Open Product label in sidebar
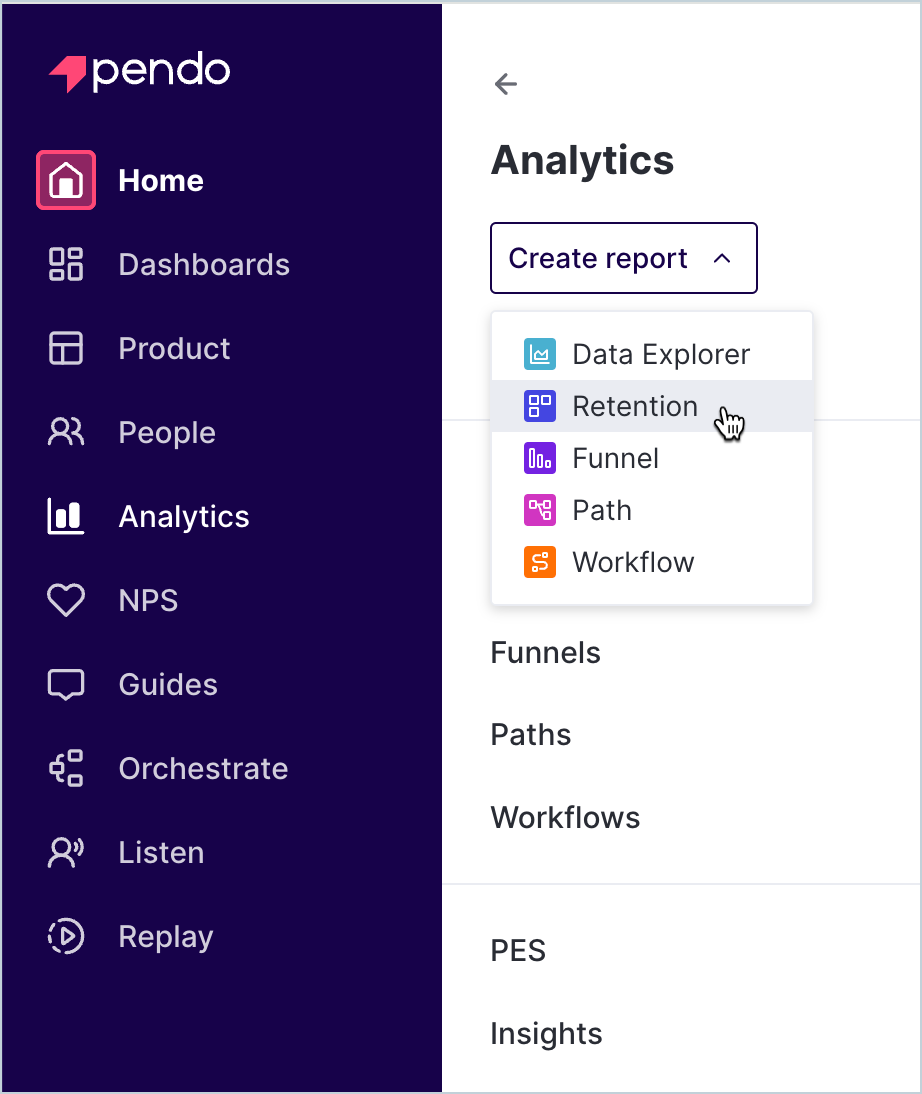Image resolution: width=922 pixels, height=1094 pixels. coord(174,348)
